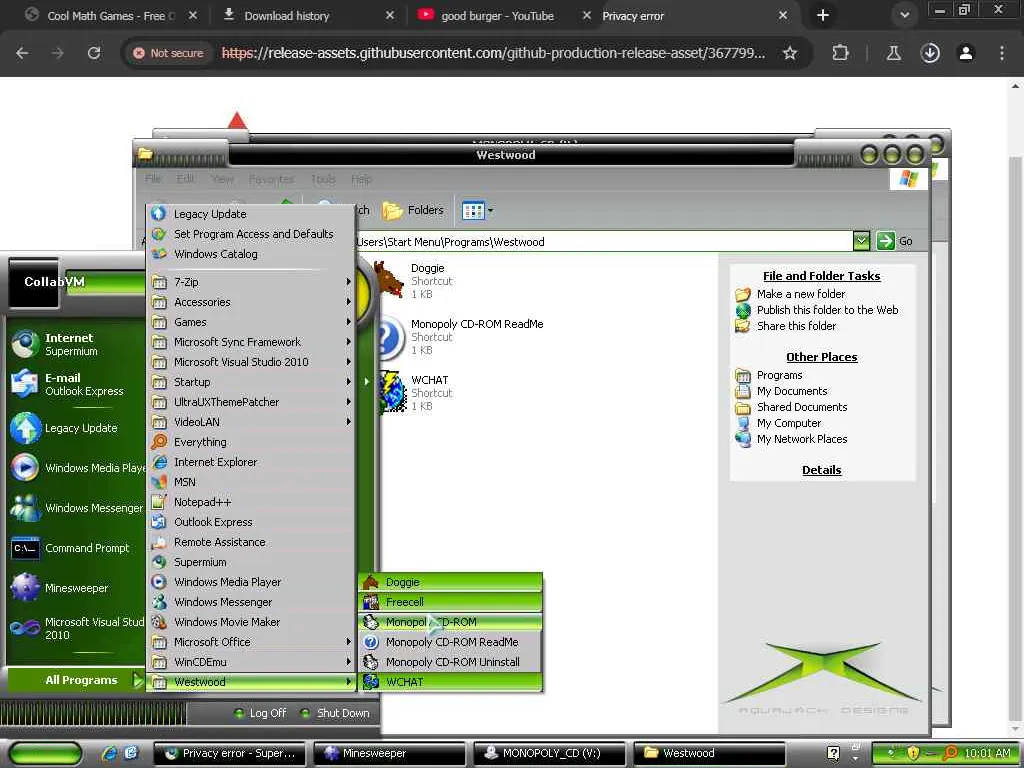Image resolution: width=1024 pixels, height=768 pixels.
Task: Switch to MONOPOLY_CD (V:) taskbar button
Action: coord(550,753)
